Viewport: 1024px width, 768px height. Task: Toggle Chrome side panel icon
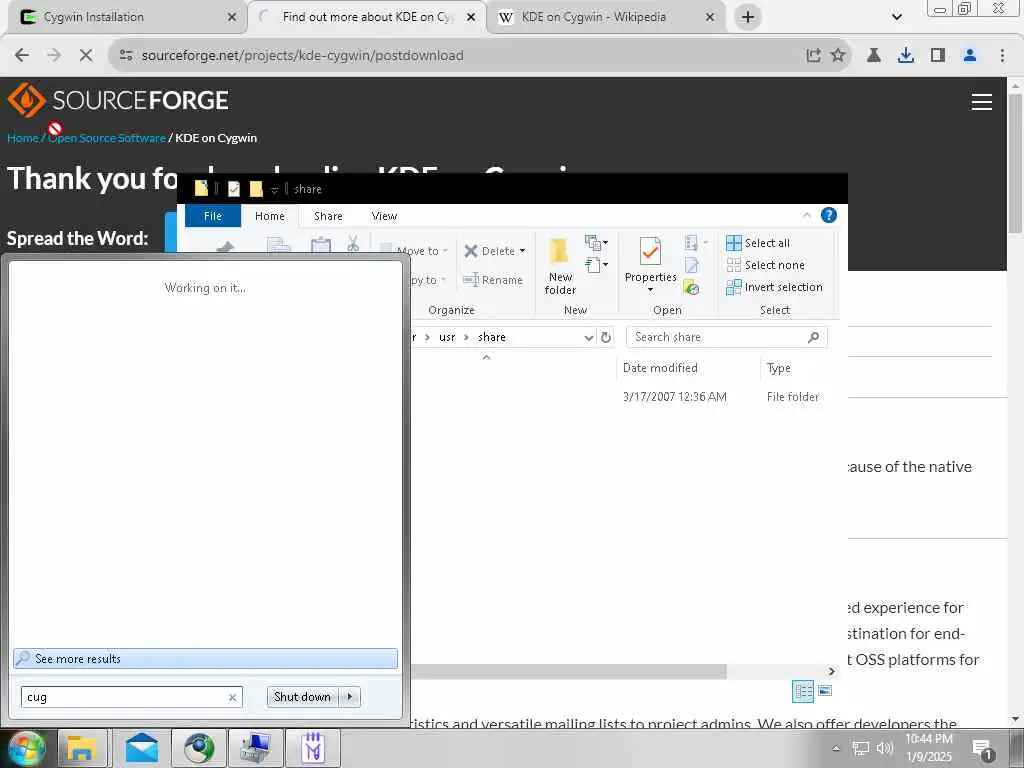938,56
